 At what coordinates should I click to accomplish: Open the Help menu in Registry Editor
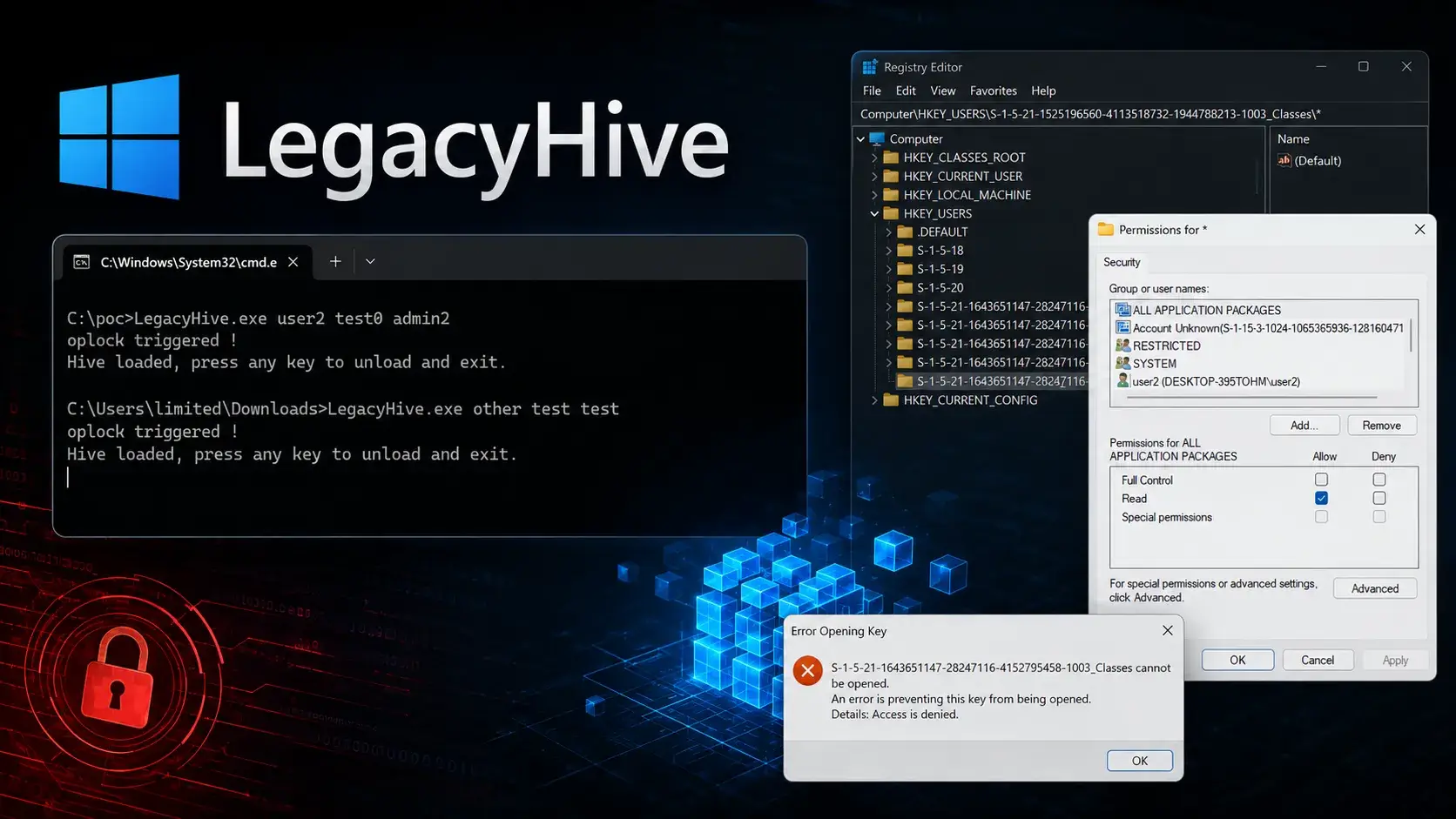pos(1043,91)
